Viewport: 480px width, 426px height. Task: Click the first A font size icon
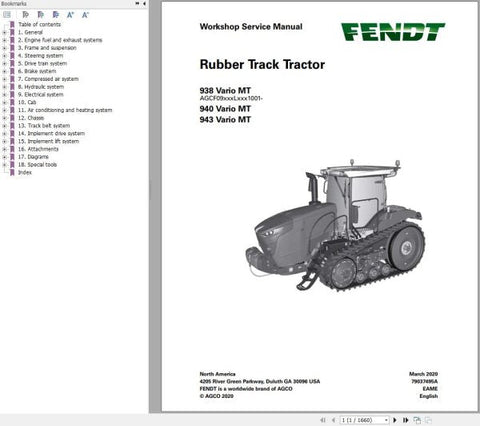click(70, 15)
